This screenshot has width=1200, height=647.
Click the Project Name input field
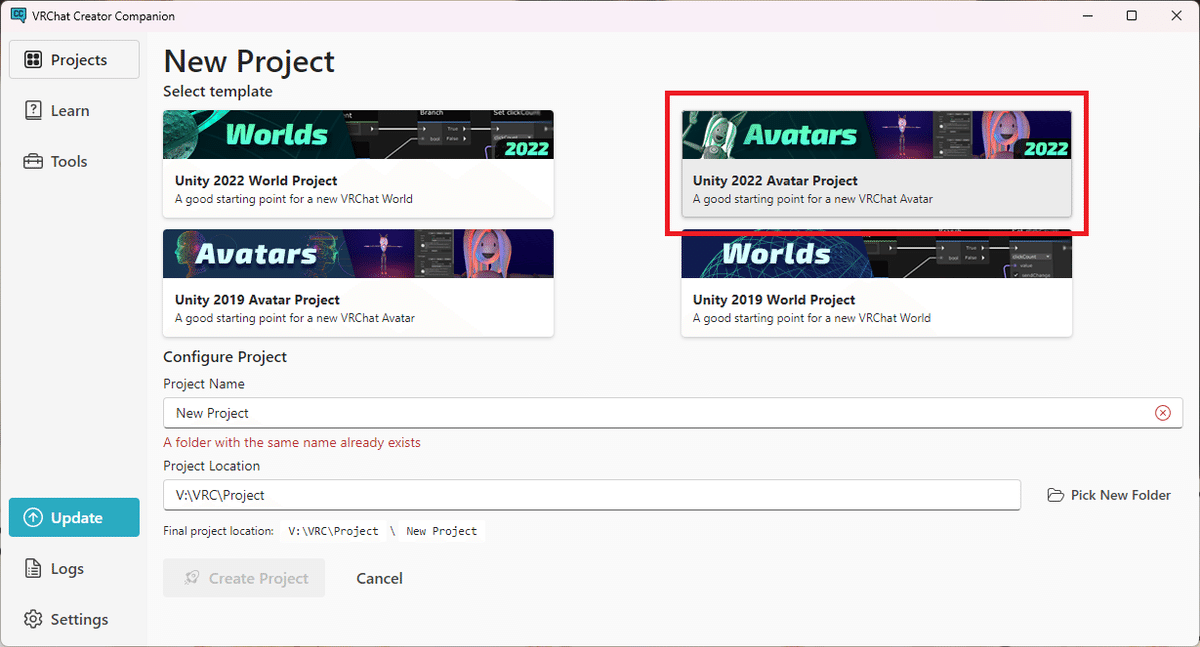[672, 413]
